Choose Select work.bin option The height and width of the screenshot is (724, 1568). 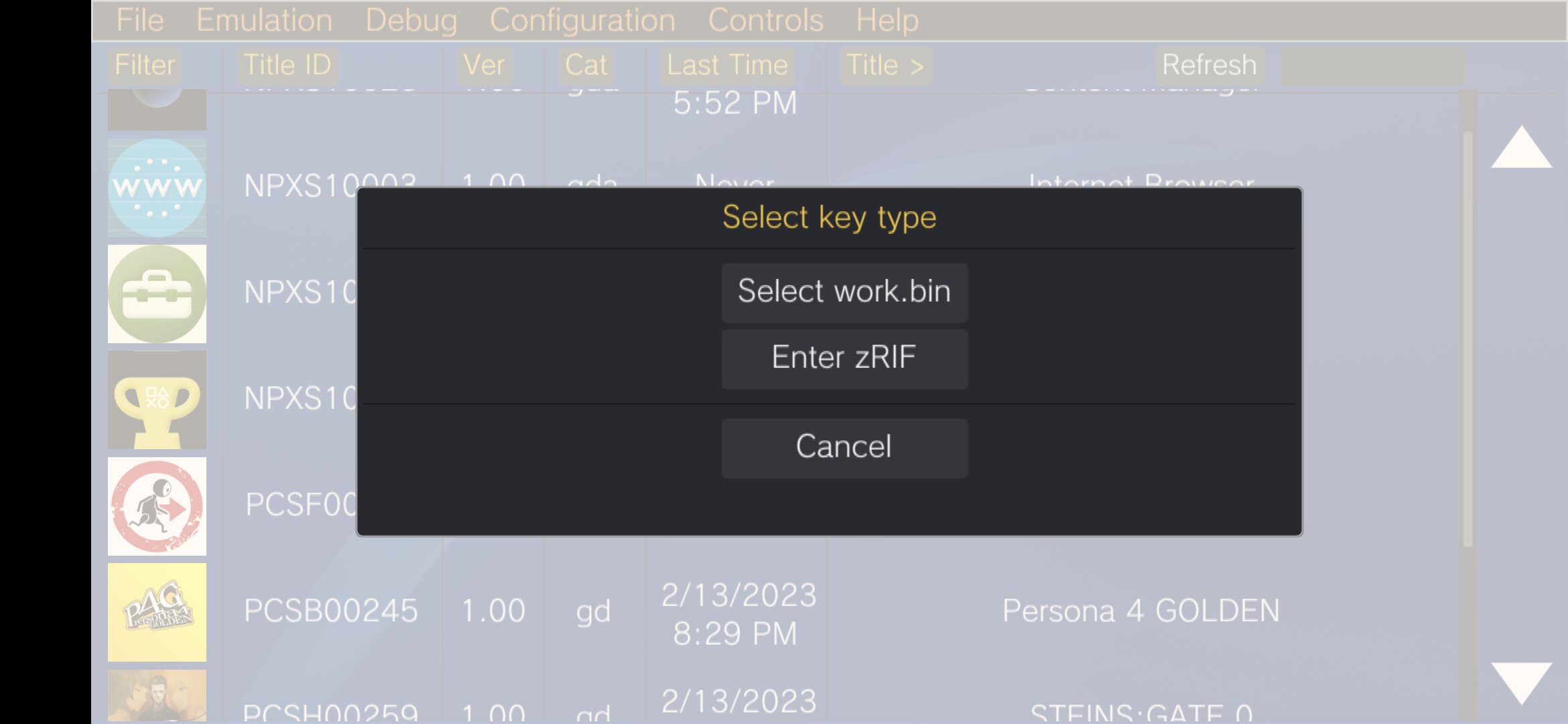pyautogui.click(x=844, y=292)
